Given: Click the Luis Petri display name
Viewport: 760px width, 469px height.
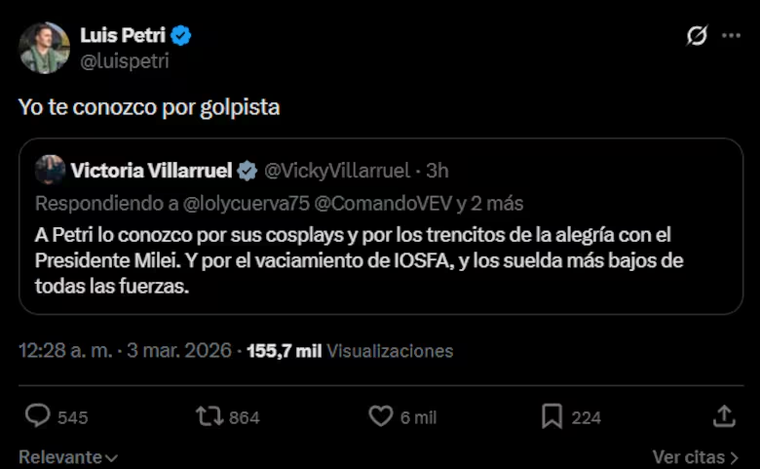Looking at the screenshot, I should tap(123, 36).
